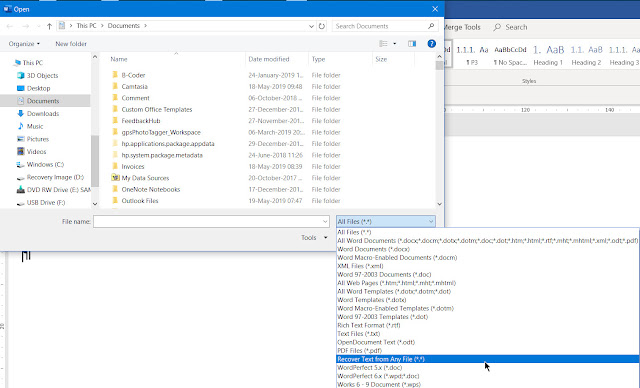Open view options dropdown arrow

point(394,44)
